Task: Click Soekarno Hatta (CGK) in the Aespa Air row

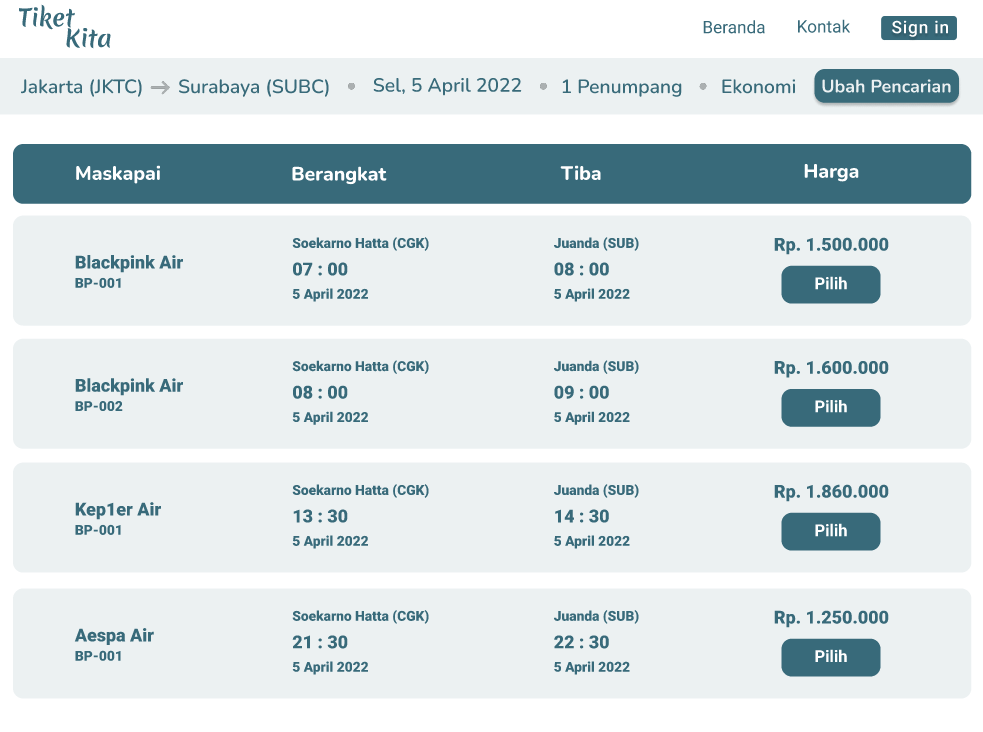Action: pos(360,616)
